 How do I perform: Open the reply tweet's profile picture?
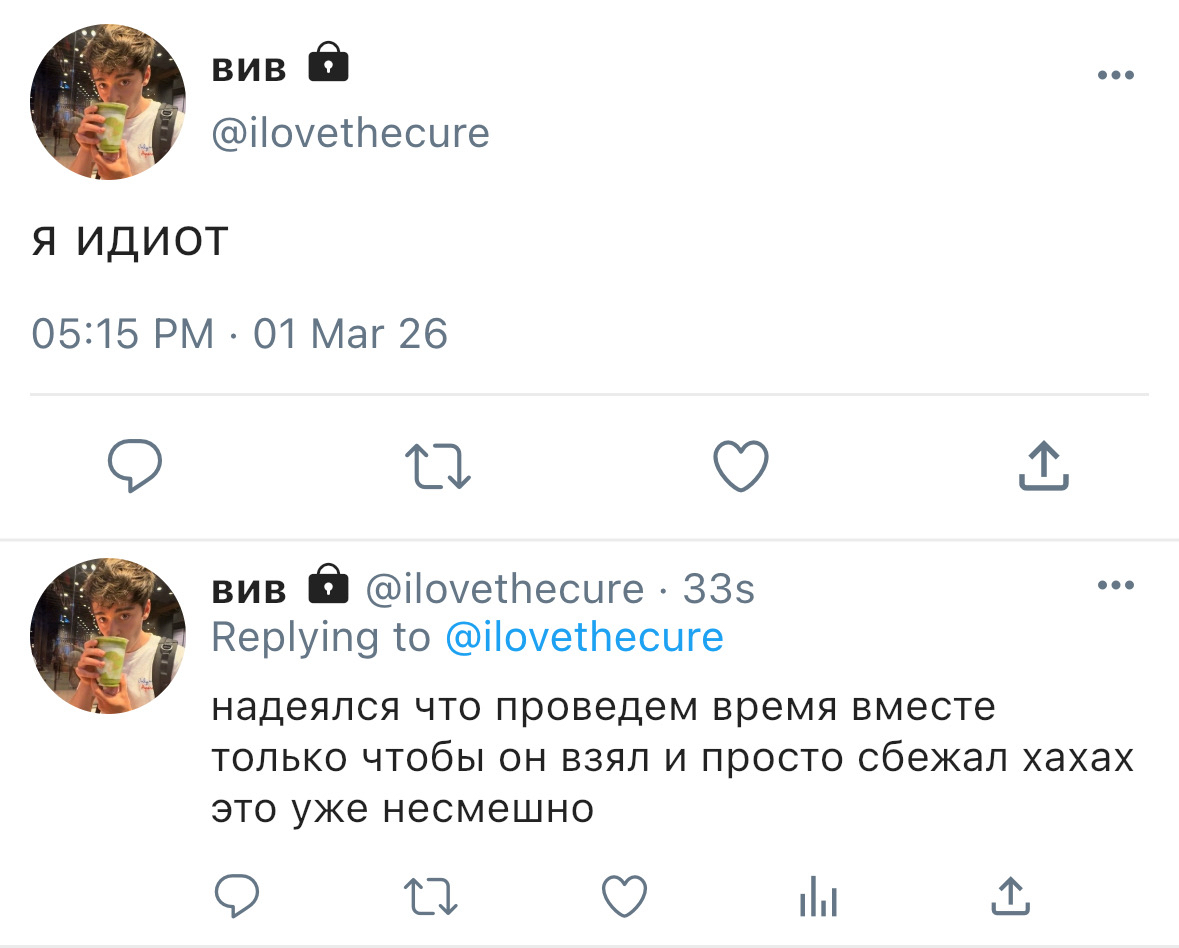pyautogui.click(x=108, y=635)
